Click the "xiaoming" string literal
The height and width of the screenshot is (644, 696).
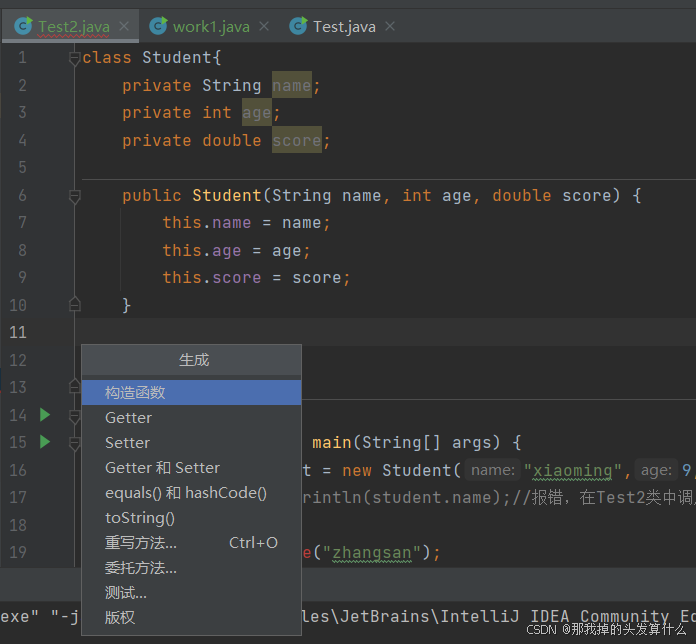click(x=573, y=470)
